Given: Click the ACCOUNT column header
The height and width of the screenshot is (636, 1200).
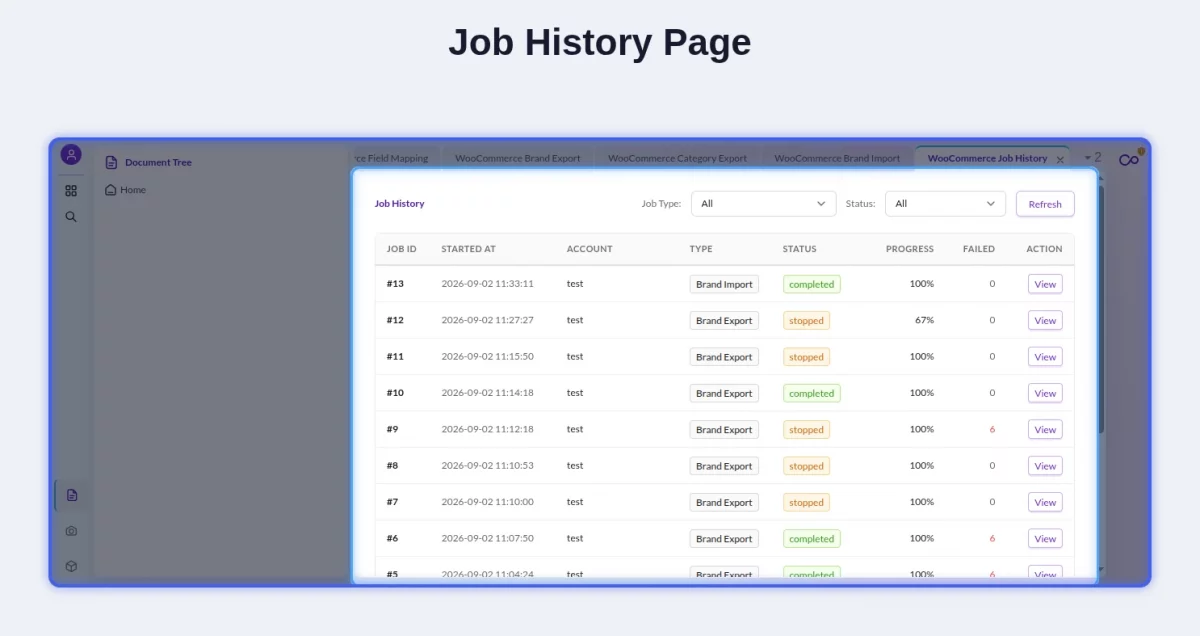Looking at the screenshot, I should coord(589,249).
